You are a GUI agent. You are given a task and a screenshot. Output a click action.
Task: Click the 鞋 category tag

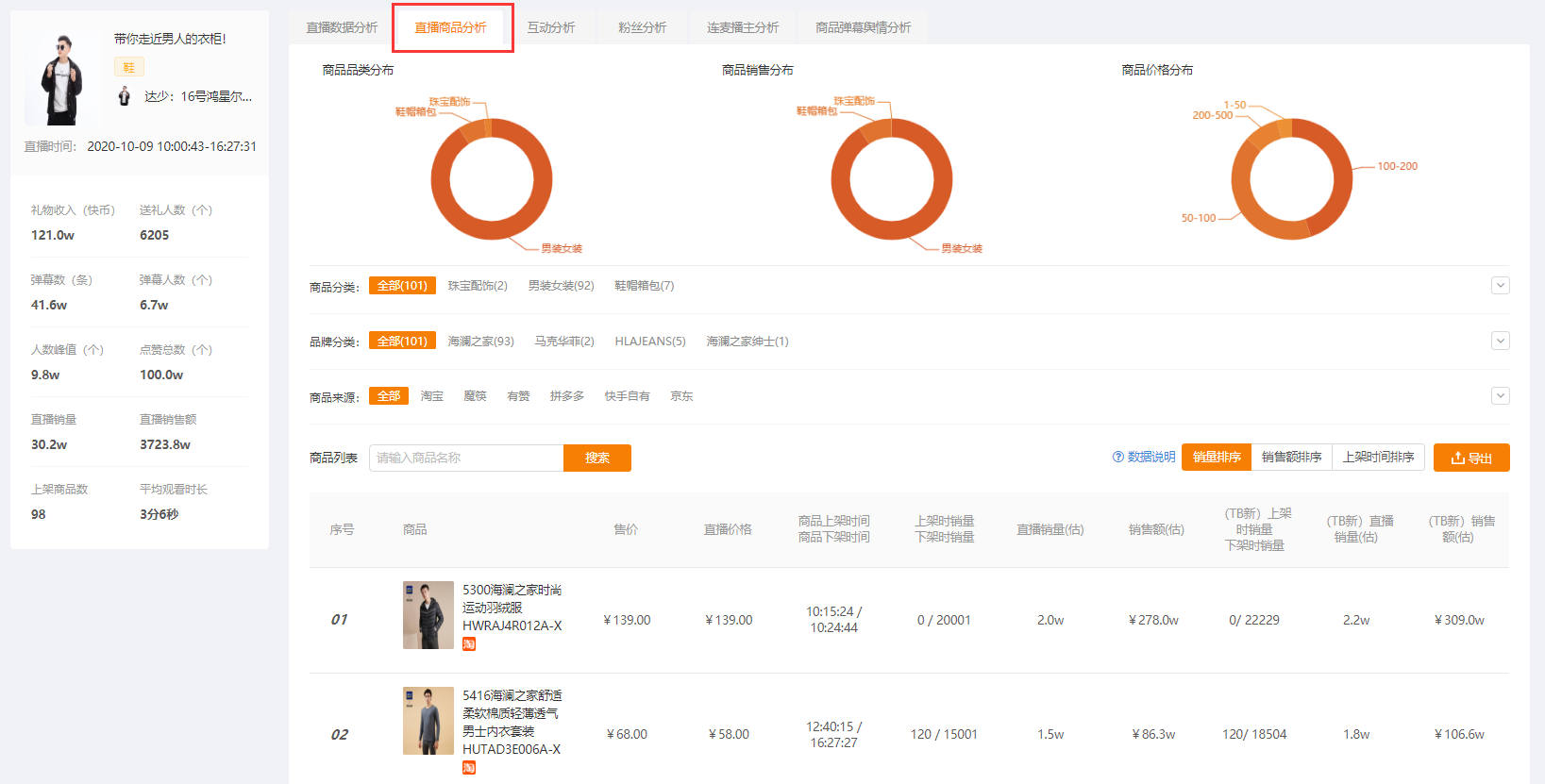(x=129, y=67)
